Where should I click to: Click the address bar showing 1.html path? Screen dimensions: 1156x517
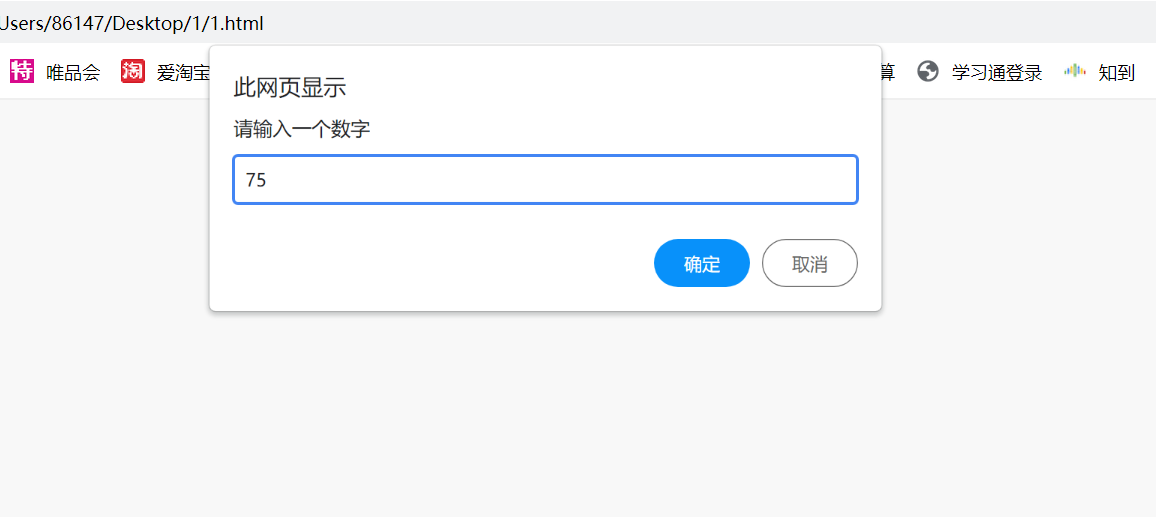pos(132,23)
